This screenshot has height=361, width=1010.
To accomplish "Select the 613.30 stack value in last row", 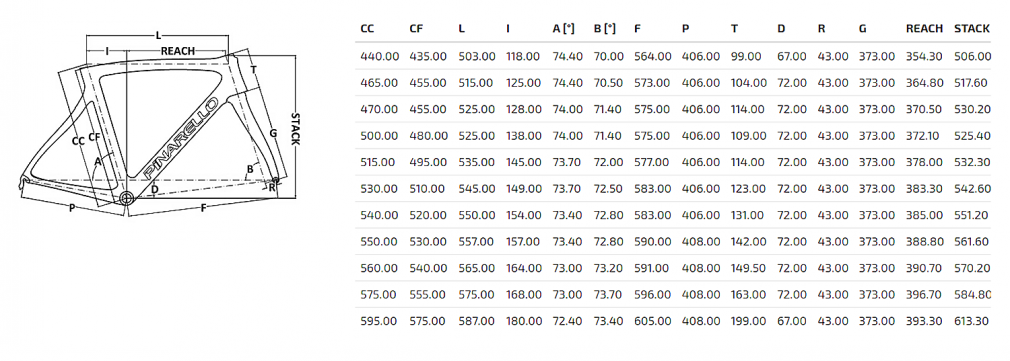I will [973, 321].
